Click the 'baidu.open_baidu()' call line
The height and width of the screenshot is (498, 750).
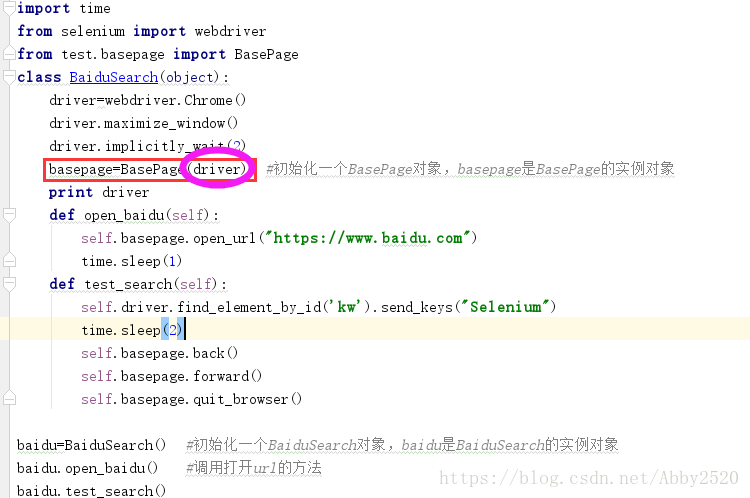click(x=88, y=468)
